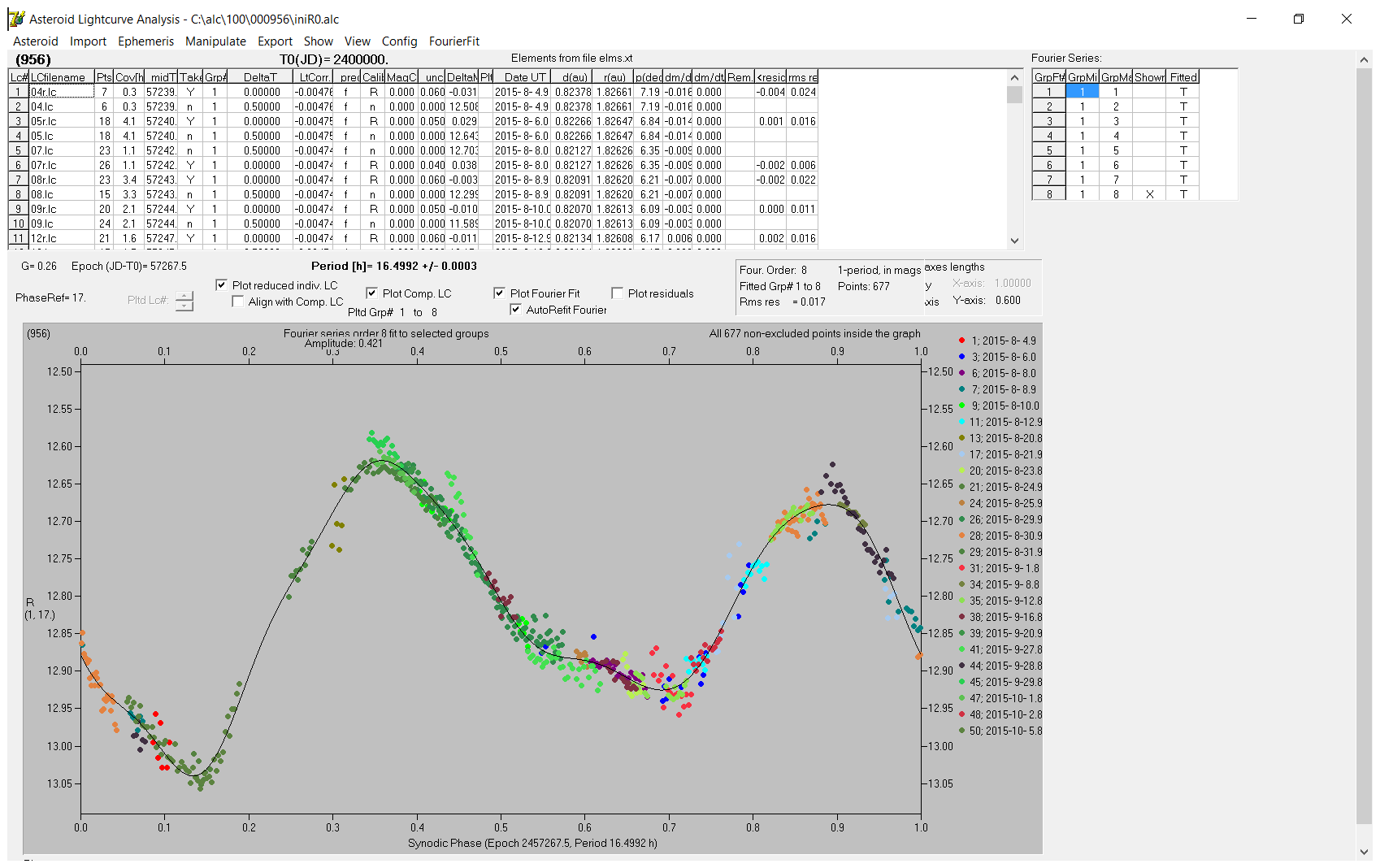
Task: Click the Shown column header in Fourier Series
Action: 1149,77
